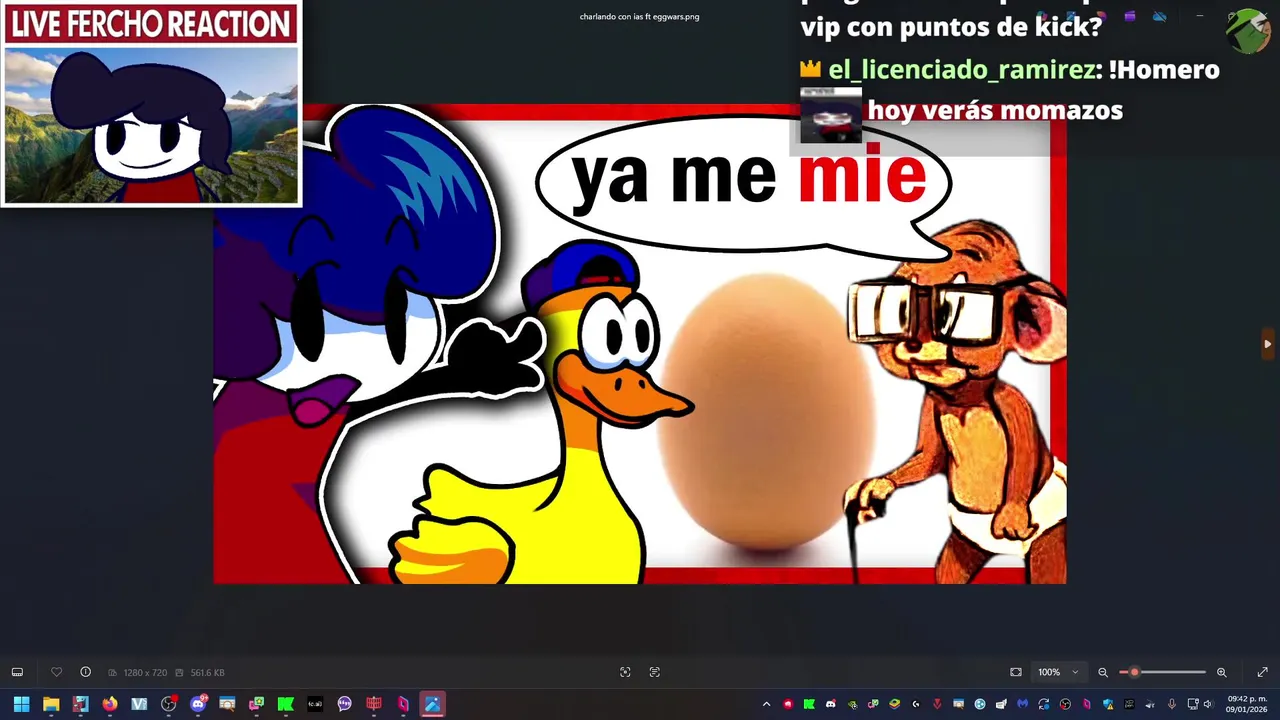
Task: Open the pink phone-shaped app on taskbar
Action: [x=403, y=704]
